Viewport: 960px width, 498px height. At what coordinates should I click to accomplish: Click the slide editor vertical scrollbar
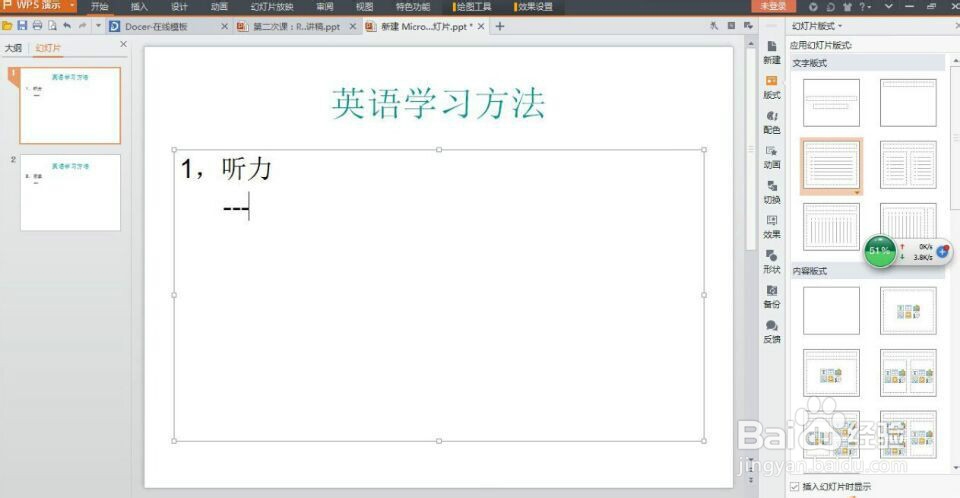point(751,147)
